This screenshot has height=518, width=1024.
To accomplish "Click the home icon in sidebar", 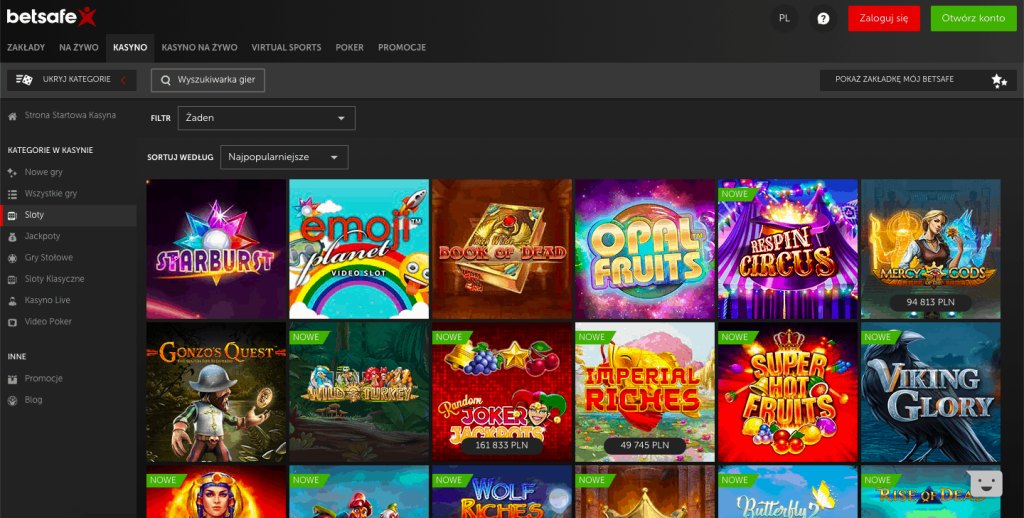I will (12, 116).
